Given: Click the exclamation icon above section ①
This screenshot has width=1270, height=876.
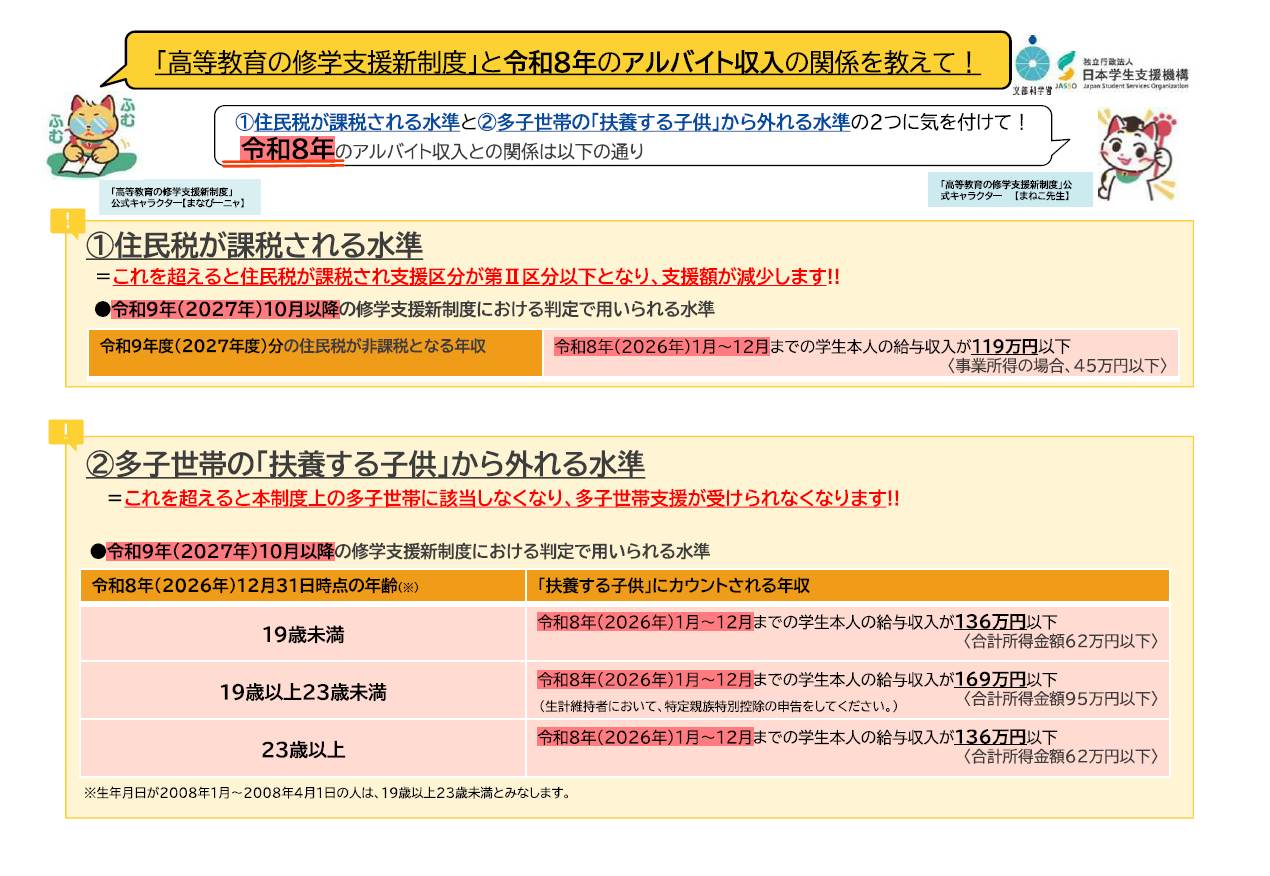Looking at the screenshot, I should 67,222.
